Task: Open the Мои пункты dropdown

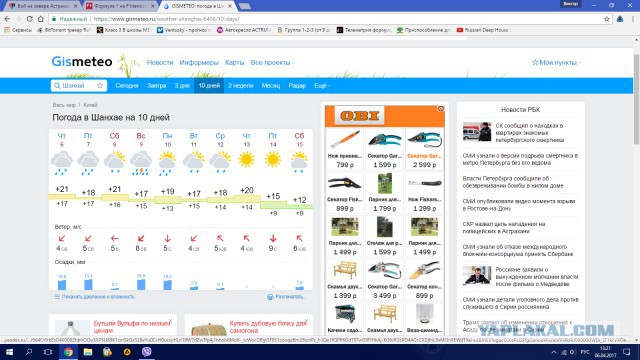Action: pyautogui.click(x=556, y=62)
